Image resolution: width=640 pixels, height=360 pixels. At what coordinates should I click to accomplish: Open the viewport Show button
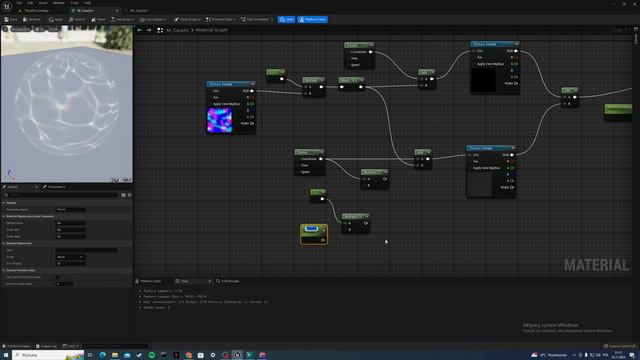53,29
